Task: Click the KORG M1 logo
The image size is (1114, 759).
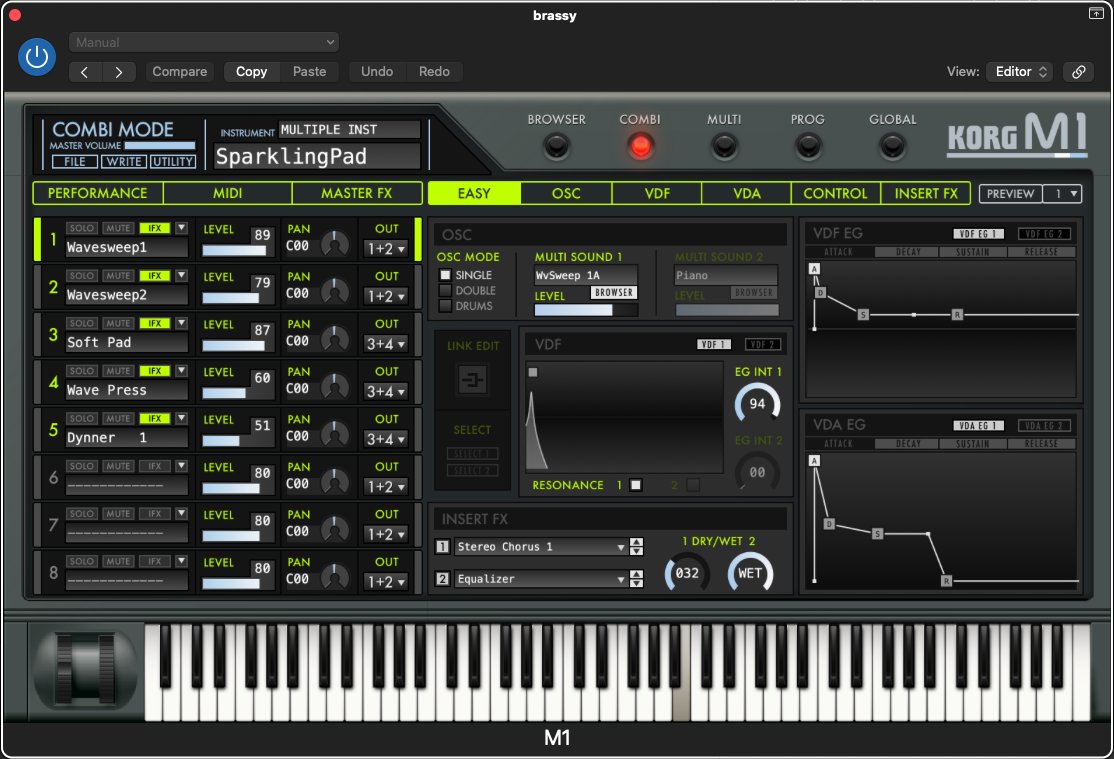Action: click(1017, 134)
